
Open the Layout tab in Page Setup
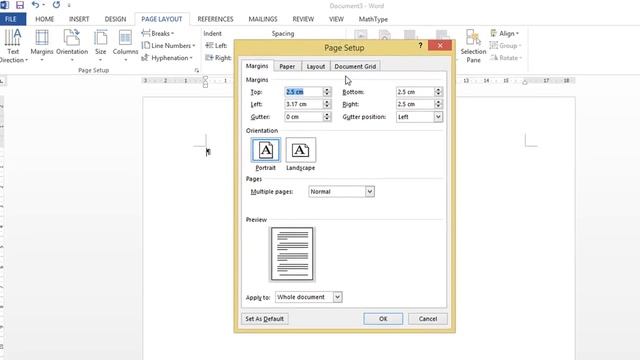316,67
